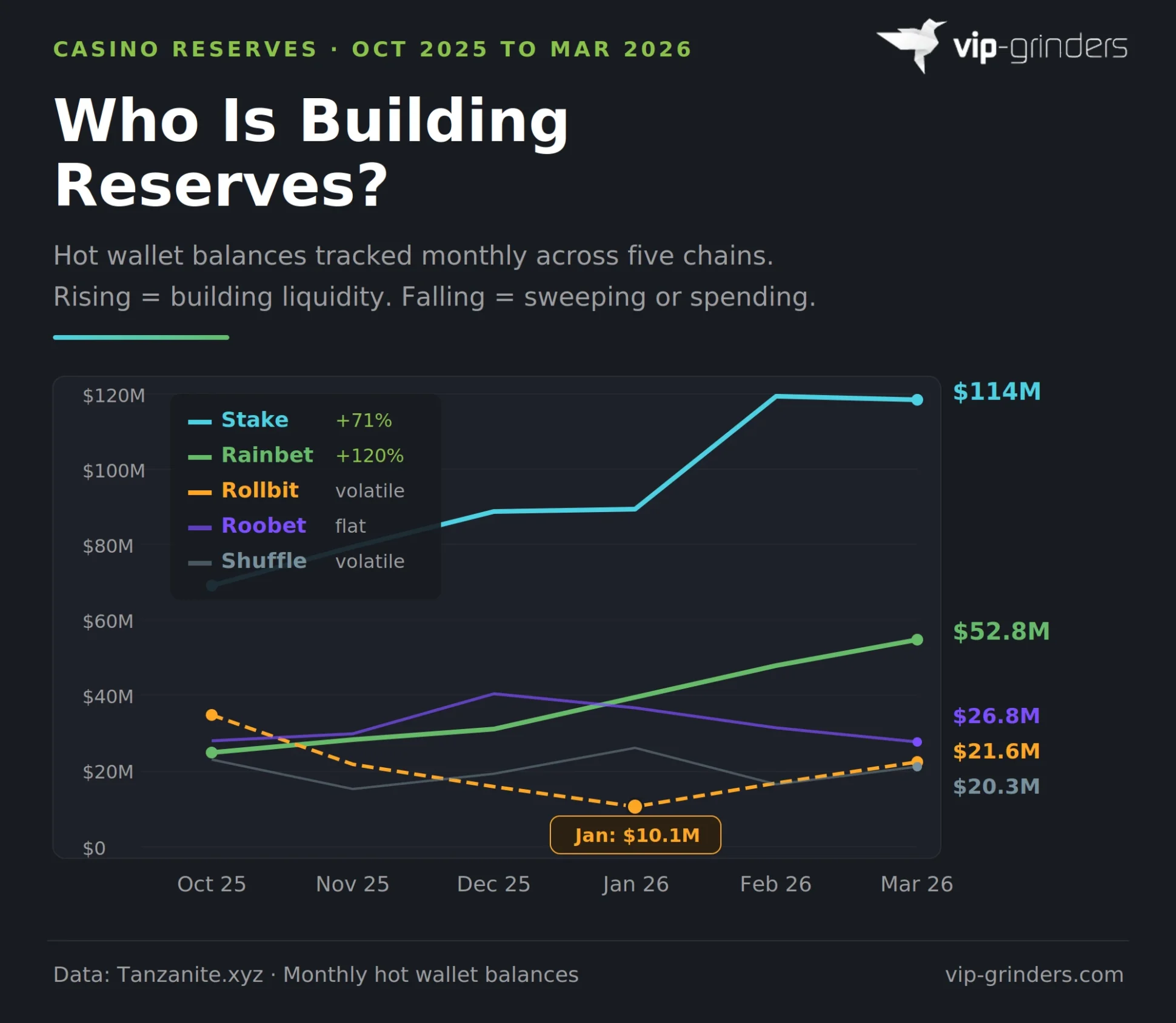Click the $80M y-axis label
The height and width of the screenshot is (1023, 1176).
[108, 546]
